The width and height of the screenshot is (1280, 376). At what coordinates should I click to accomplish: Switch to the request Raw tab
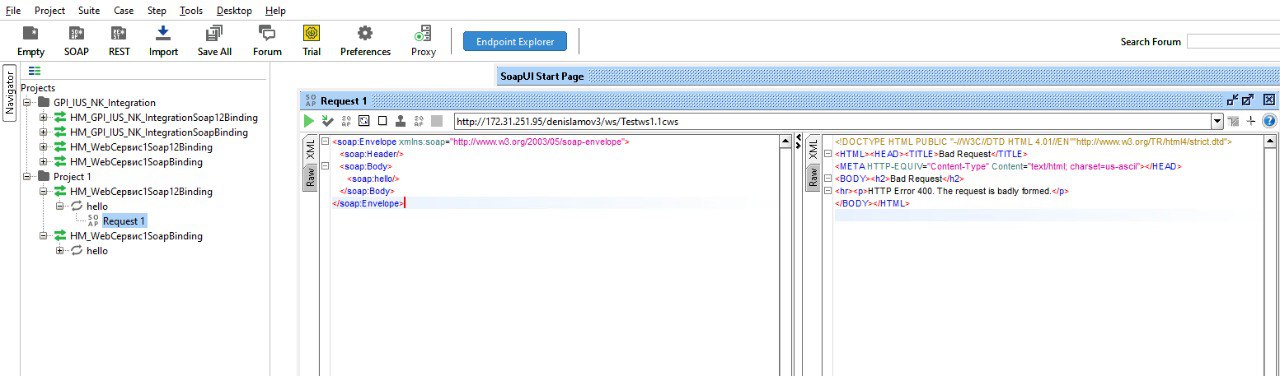(310, 177)
